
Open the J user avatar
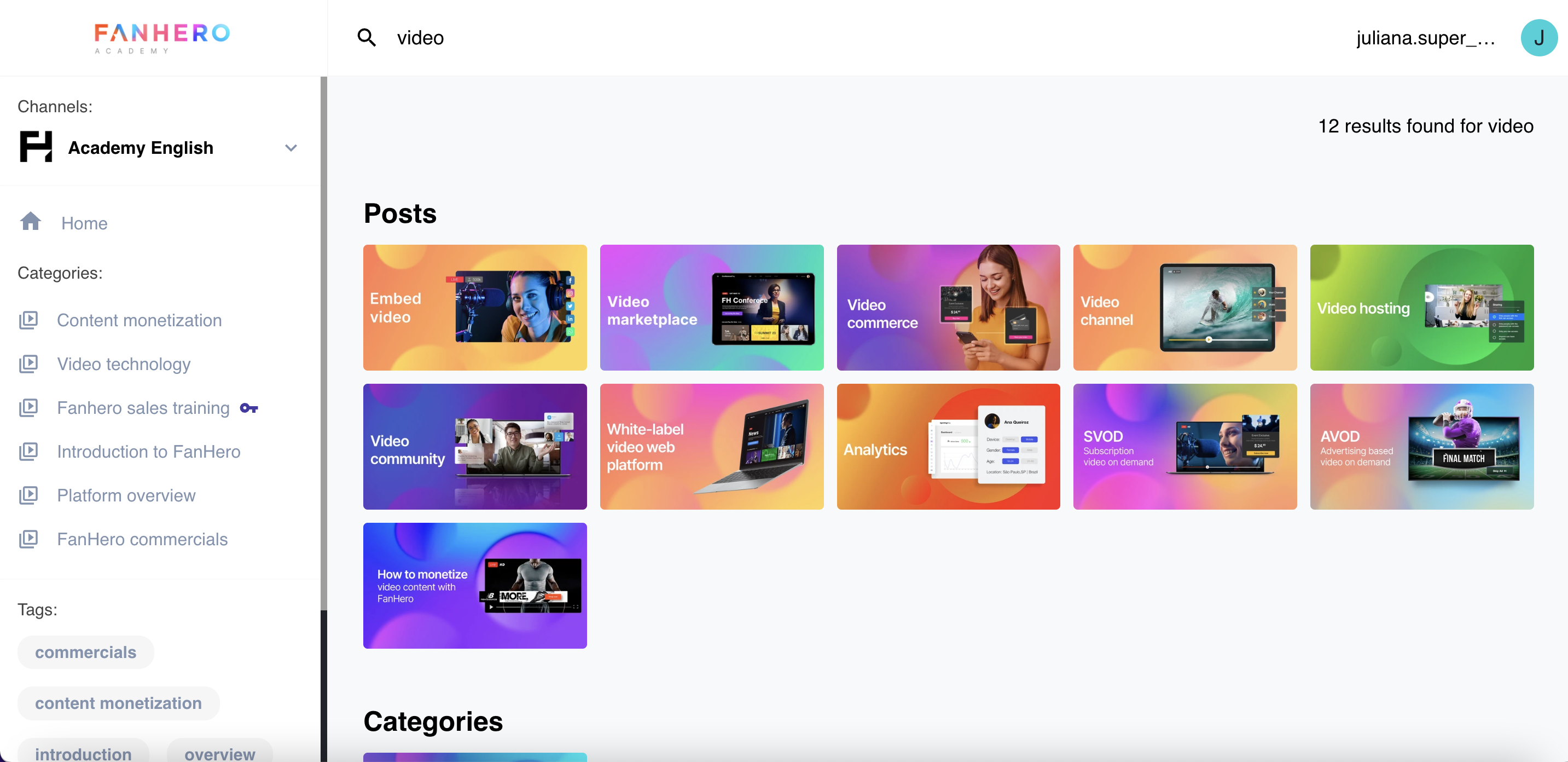click(1539, 38)
